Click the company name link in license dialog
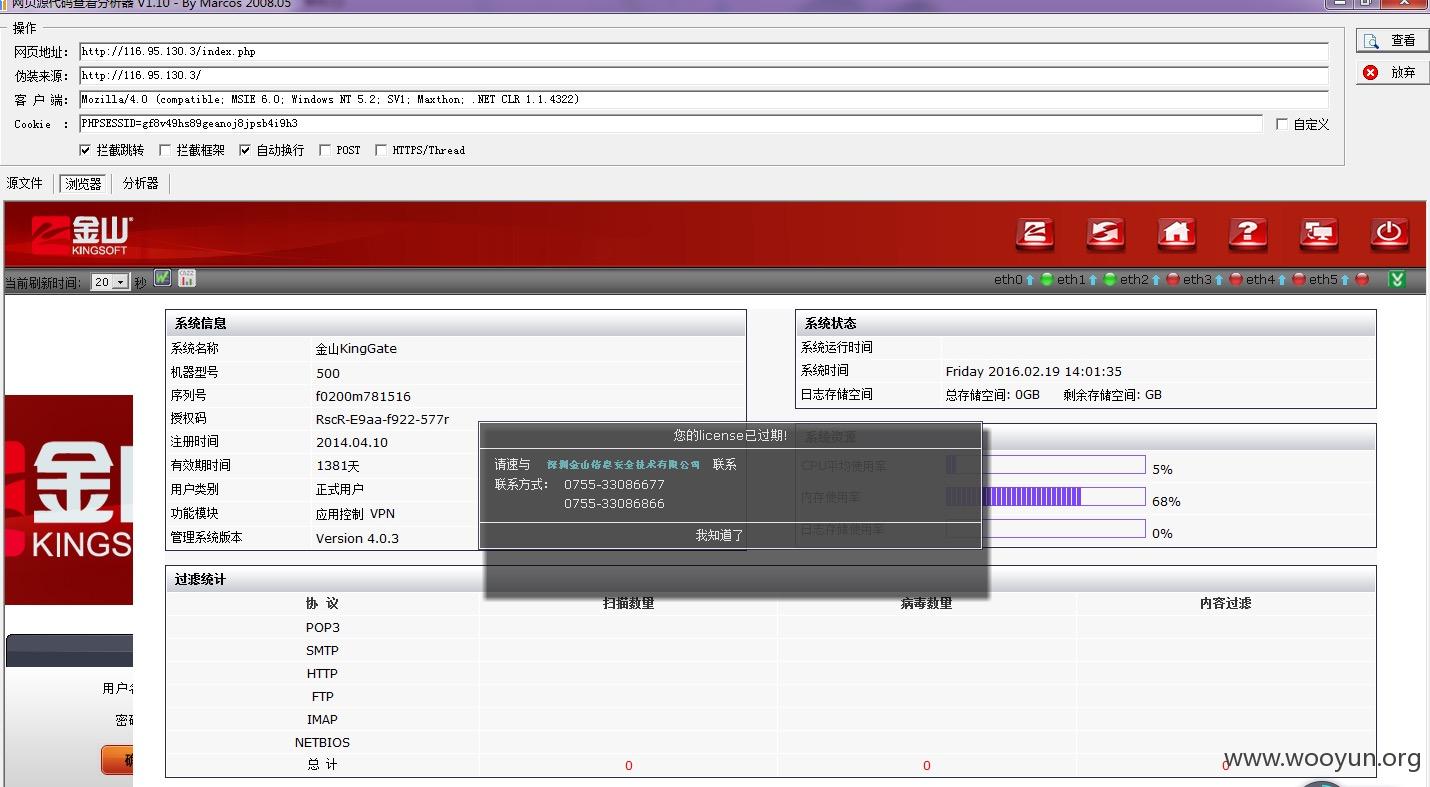This screenshot has height=787, width=1430. [x=624, y=465]
